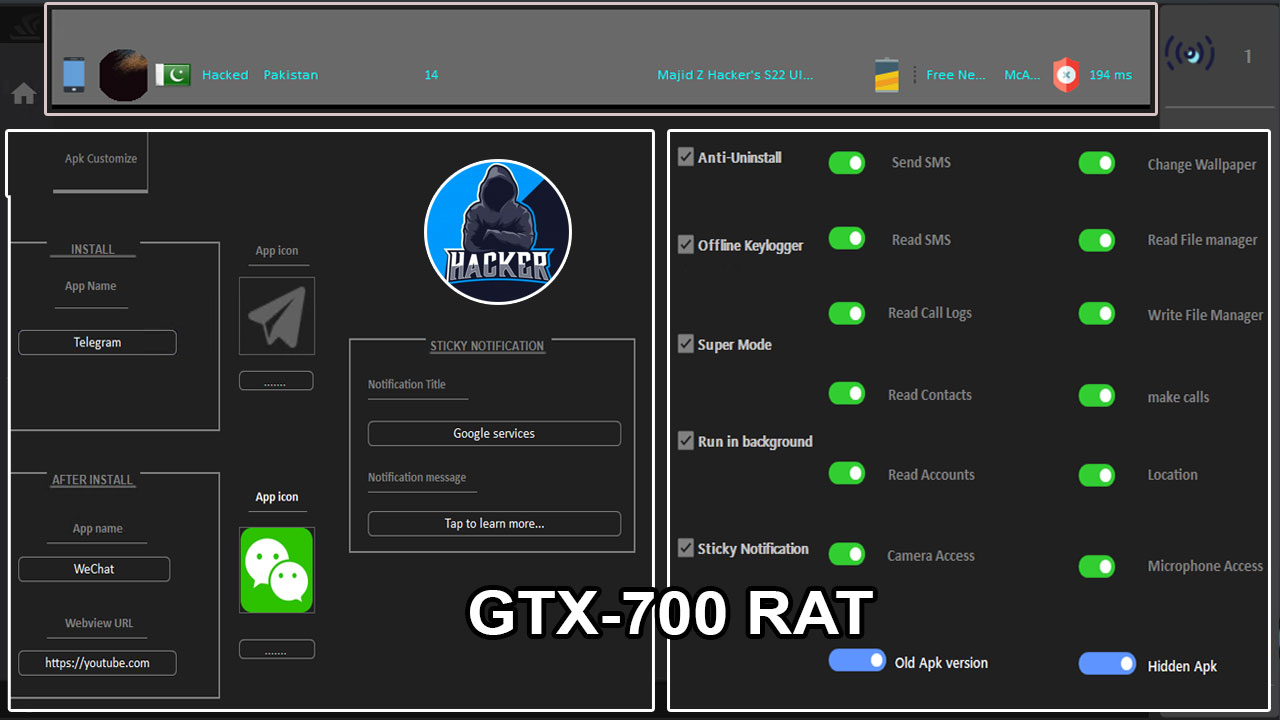Click the "INSTALL" section heading
Viewport: 1280px width, 720px height.
pyautogui.click(x=93, y=249)
